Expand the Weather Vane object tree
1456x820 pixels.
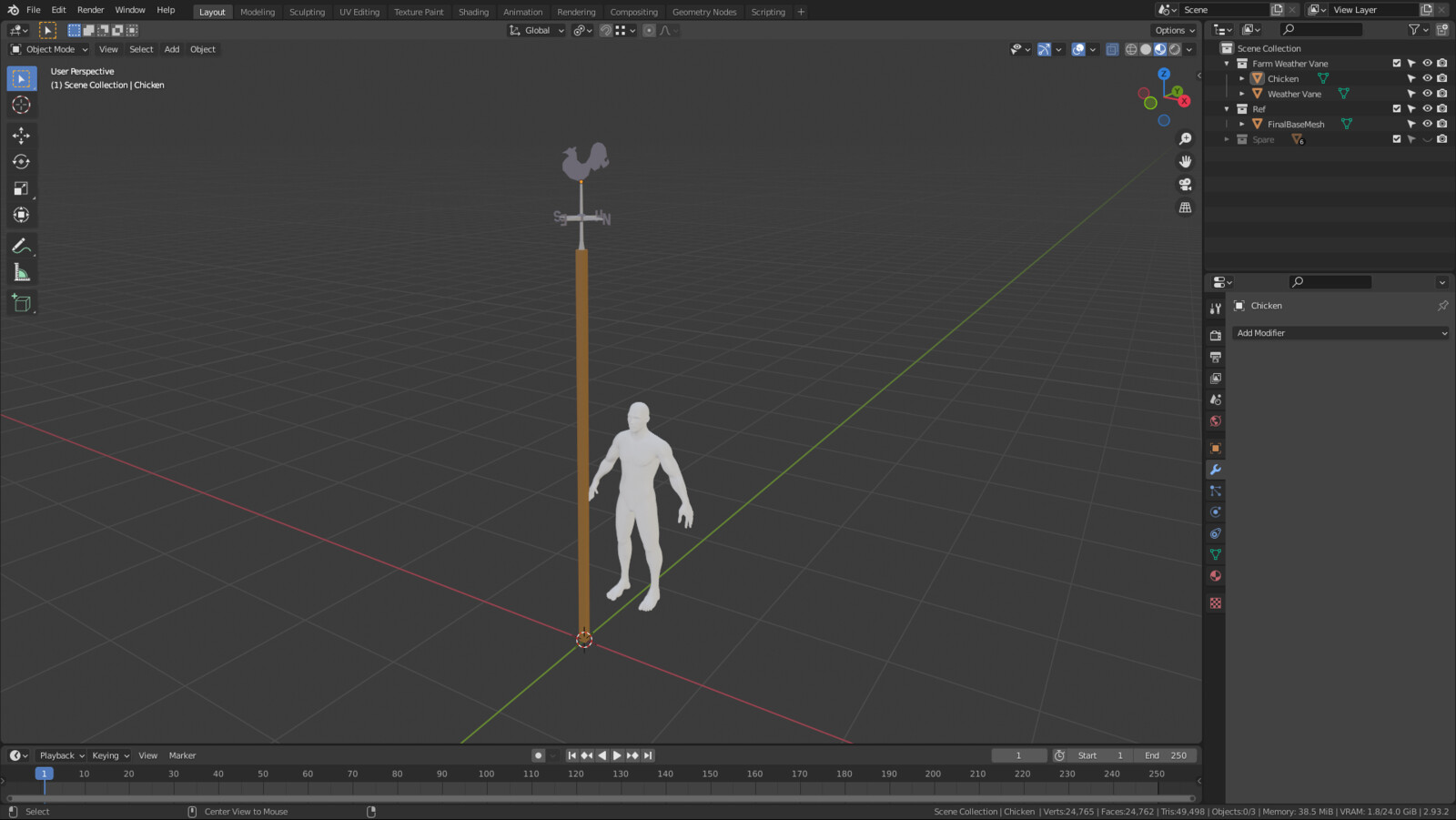pos(1241,94)
